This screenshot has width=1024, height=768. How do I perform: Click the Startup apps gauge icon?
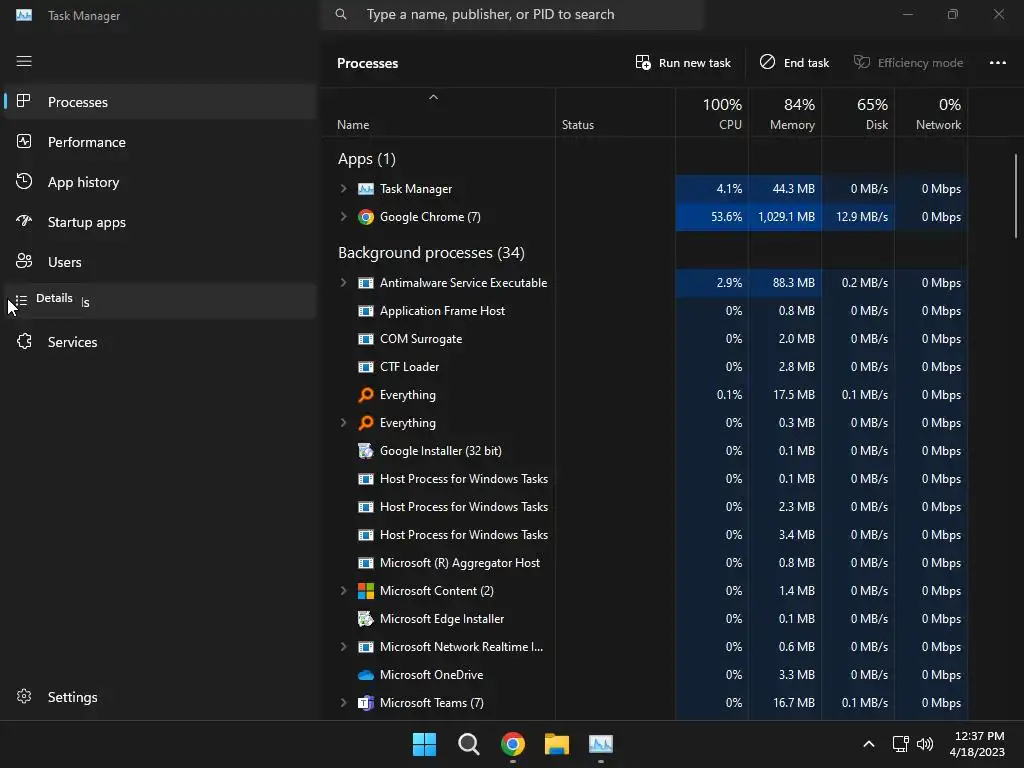pyautogui.click(x=24, y=221)
